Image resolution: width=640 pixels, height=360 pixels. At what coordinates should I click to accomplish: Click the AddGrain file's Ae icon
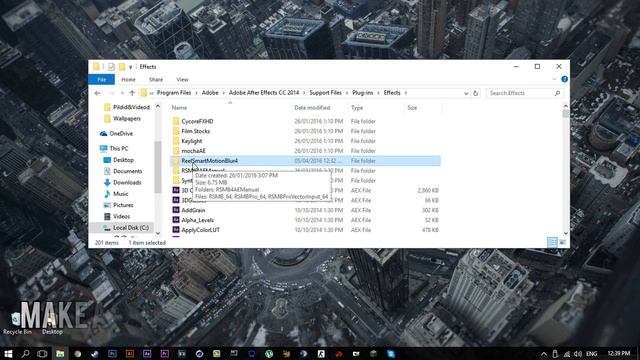(x=176, y=210)
